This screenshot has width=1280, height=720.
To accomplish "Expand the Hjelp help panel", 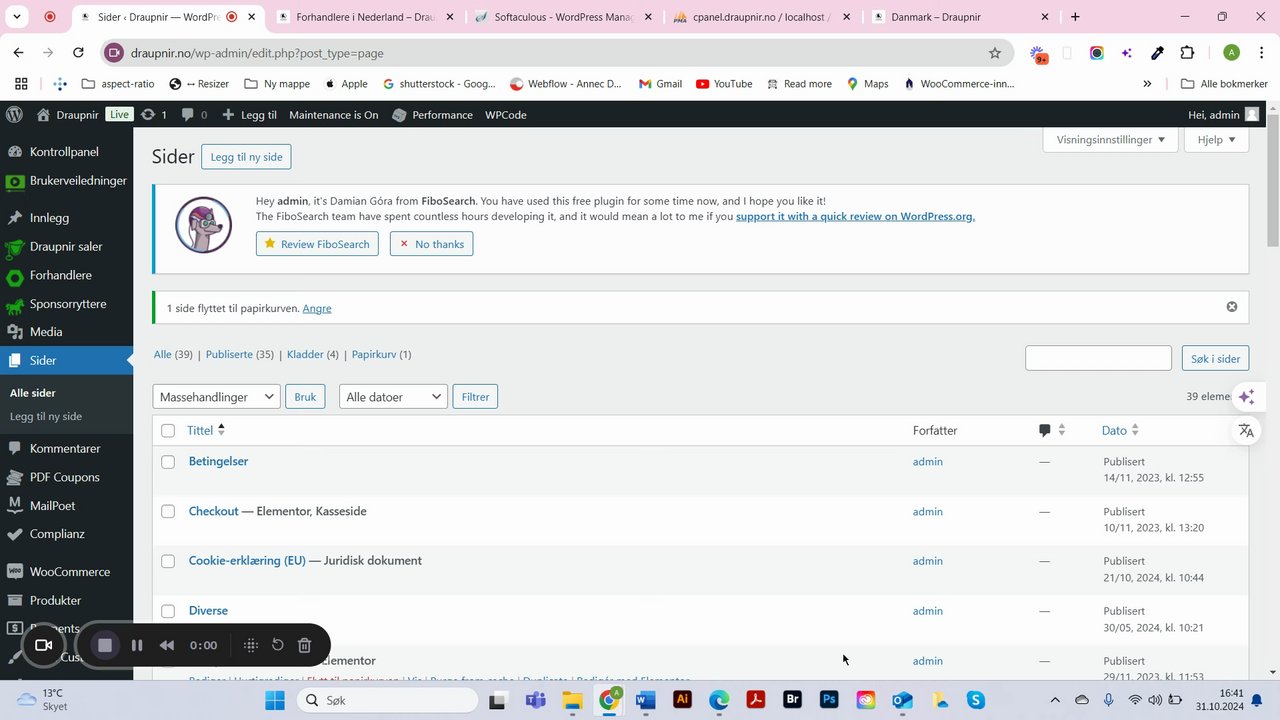I will tap(1217, 140).
